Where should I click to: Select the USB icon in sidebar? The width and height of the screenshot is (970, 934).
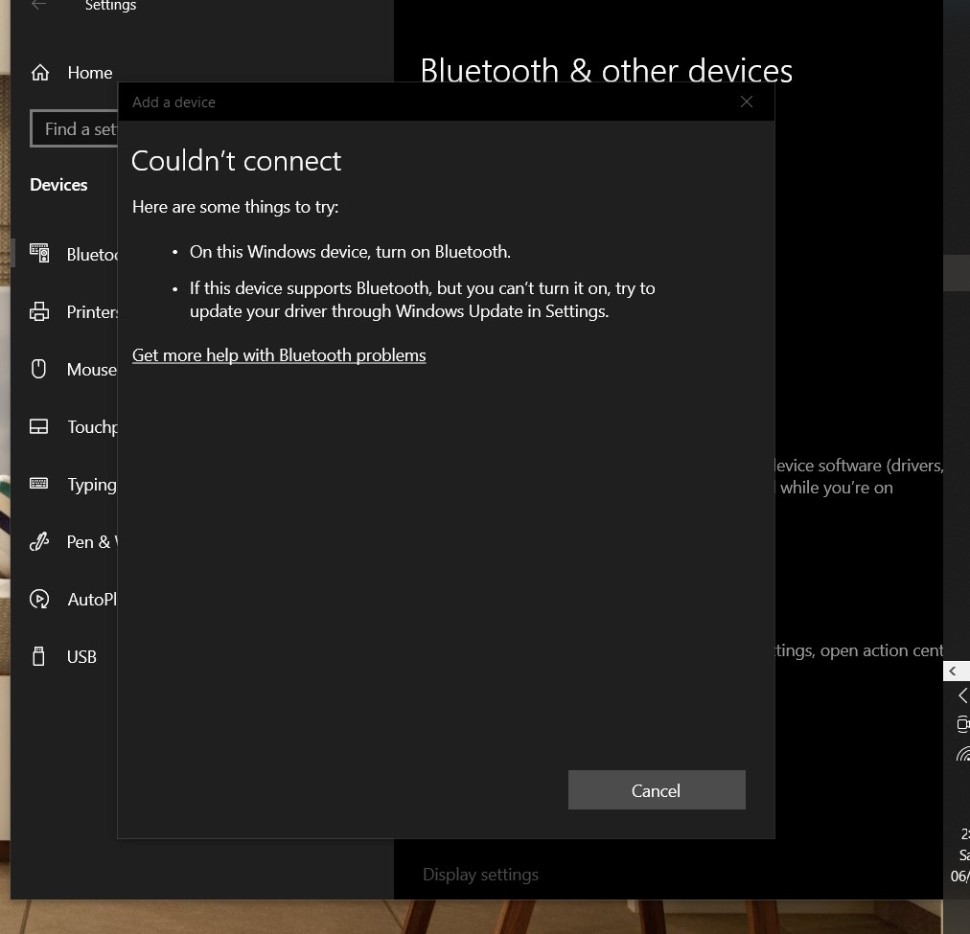tap(38, 656)
